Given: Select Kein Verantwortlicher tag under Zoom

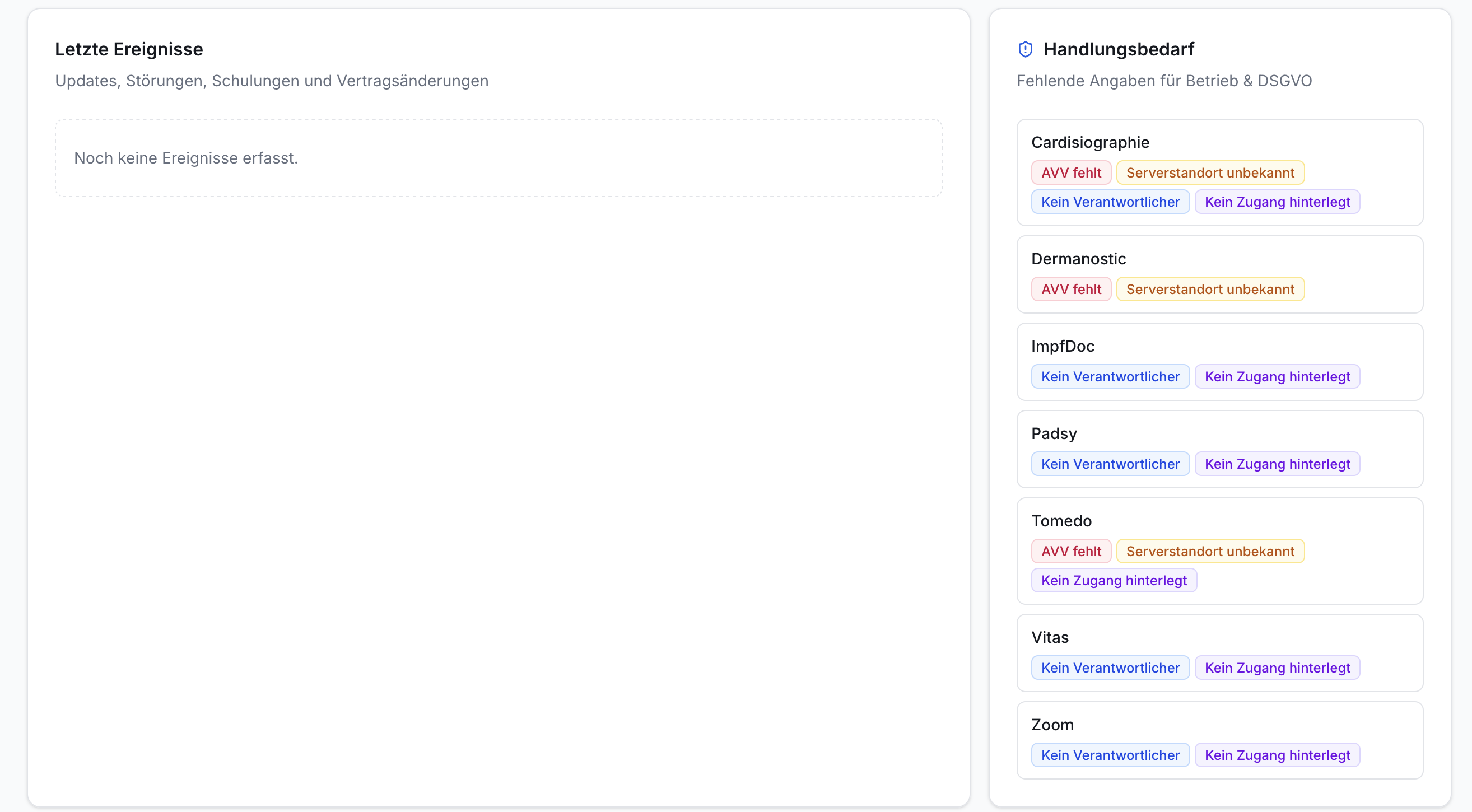Looking at the screenshot, I should [1110, 755].
